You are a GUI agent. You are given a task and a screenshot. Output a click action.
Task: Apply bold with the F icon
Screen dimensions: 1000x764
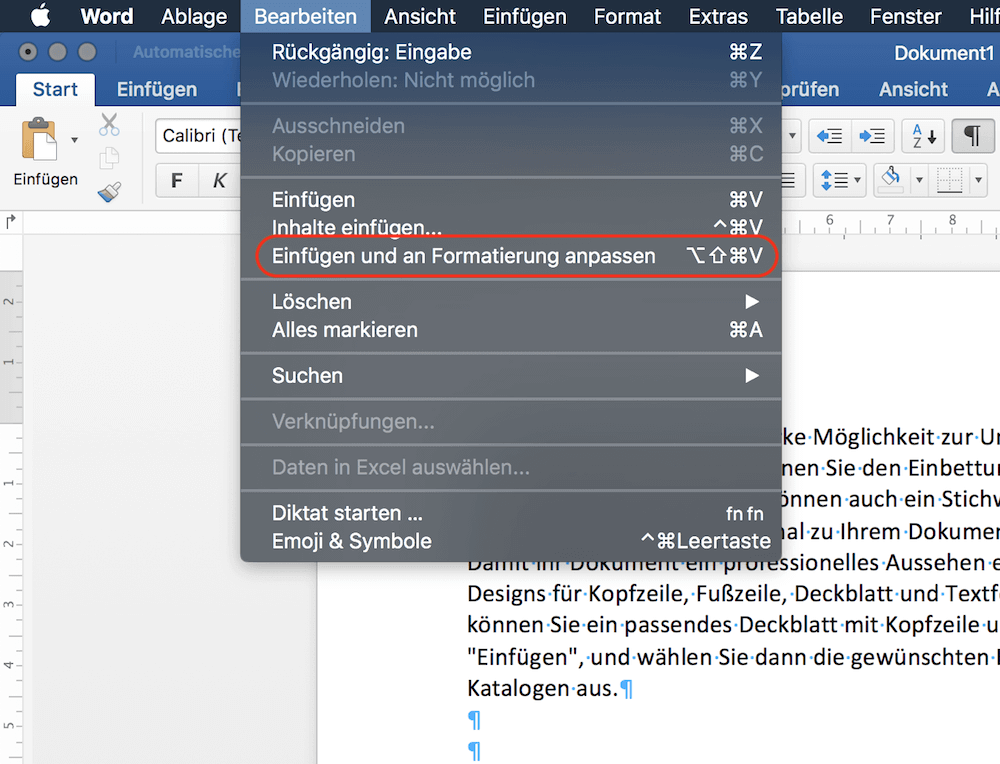pyautogui.click(x=177, y=179)
